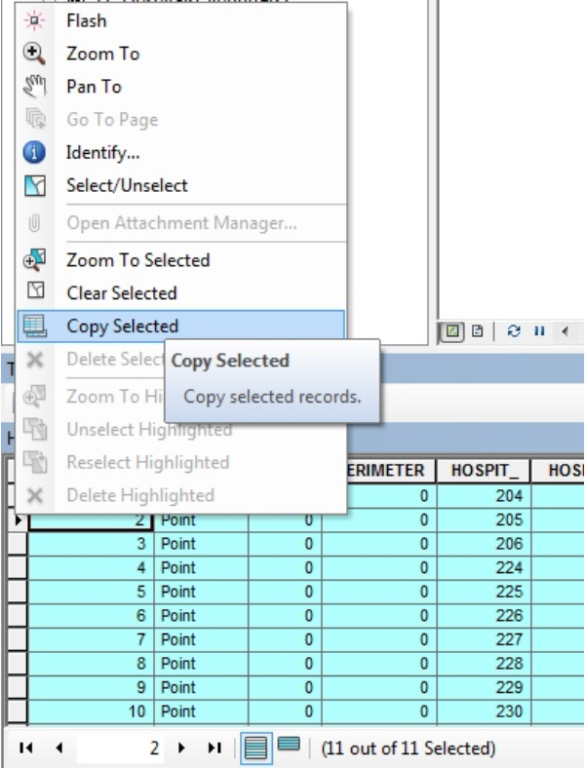The image size is (585, 768).
Task: Click the Flash icon in context menu
Action: (x=34, y=21)
